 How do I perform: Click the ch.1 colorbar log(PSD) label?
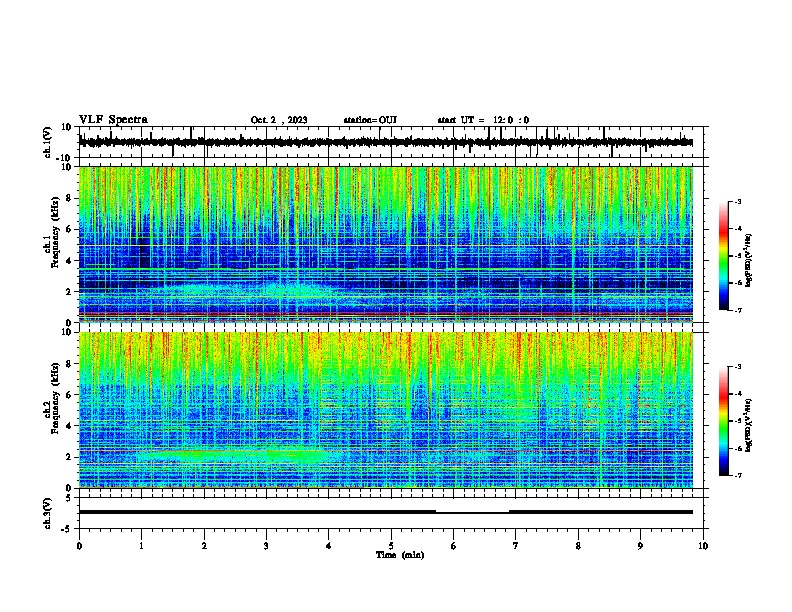[749, 261]
